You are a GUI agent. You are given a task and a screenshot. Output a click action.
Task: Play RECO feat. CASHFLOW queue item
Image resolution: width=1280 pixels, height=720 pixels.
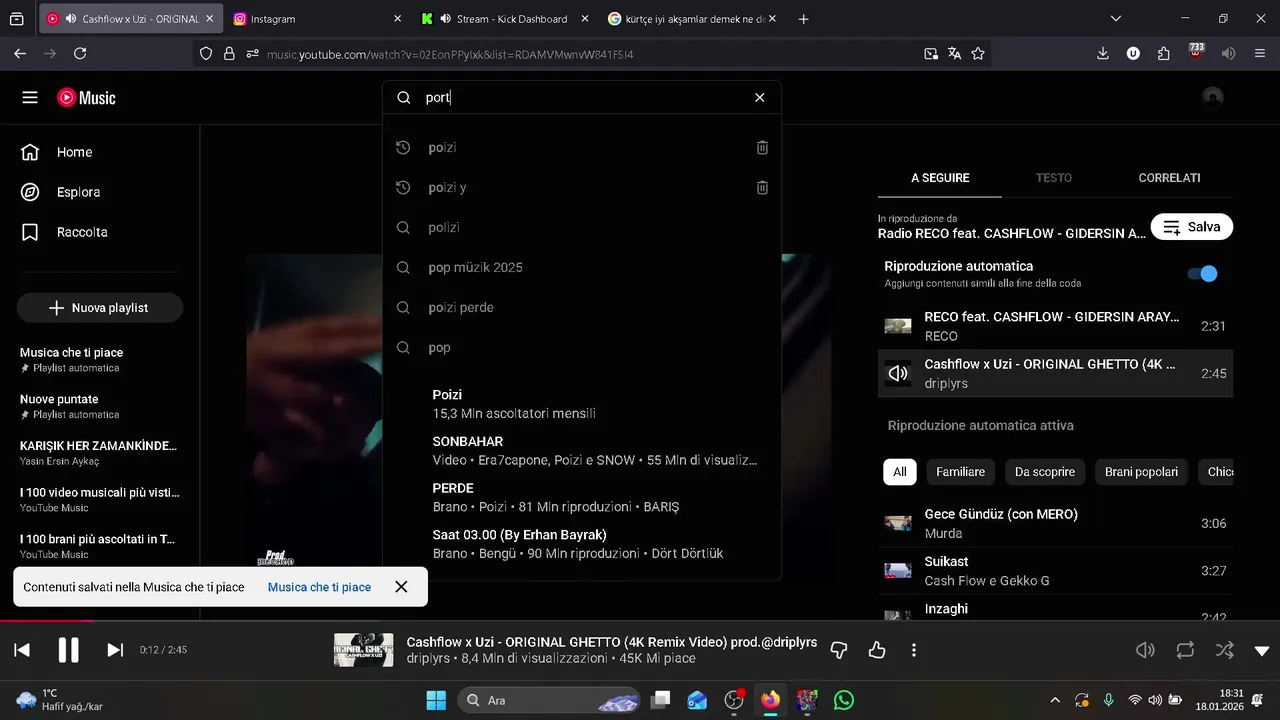pos(1055,326)
